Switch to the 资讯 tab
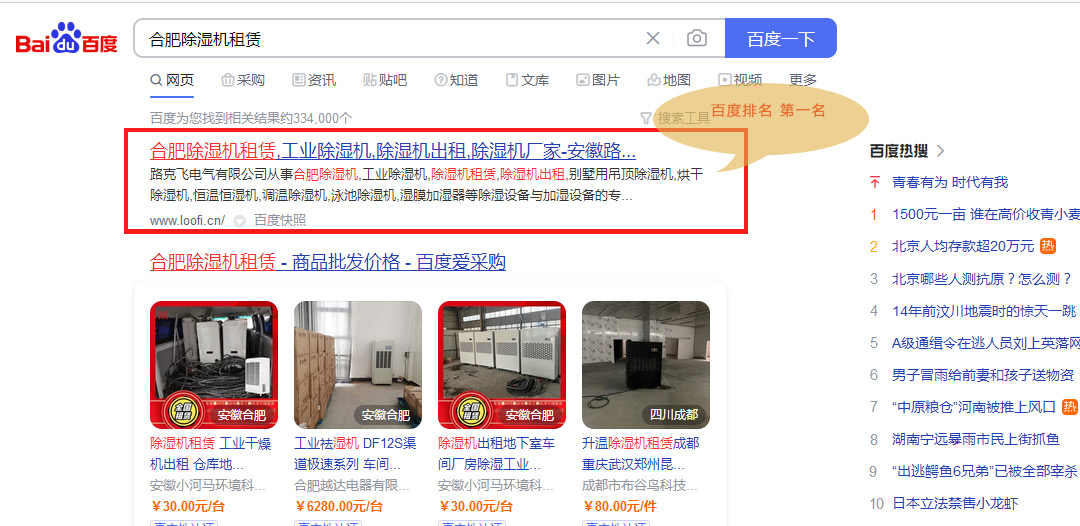This screenshot has height=526, width=1080. point(314,81)
